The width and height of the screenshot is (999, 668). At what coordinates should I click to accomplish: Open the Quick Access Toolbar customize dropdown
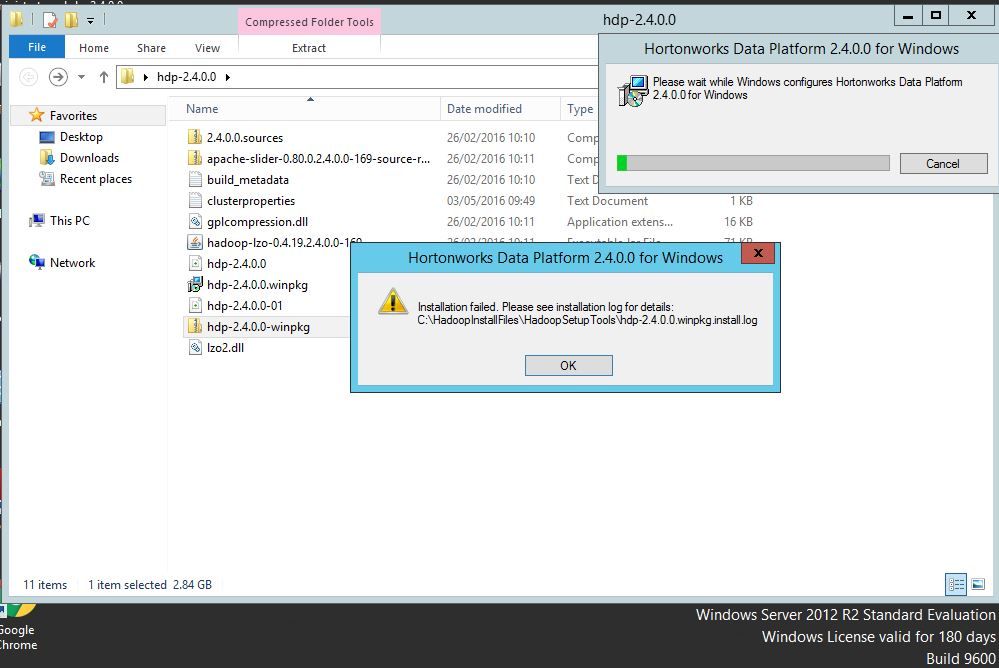pyautogui.click(x=90, y=20)
